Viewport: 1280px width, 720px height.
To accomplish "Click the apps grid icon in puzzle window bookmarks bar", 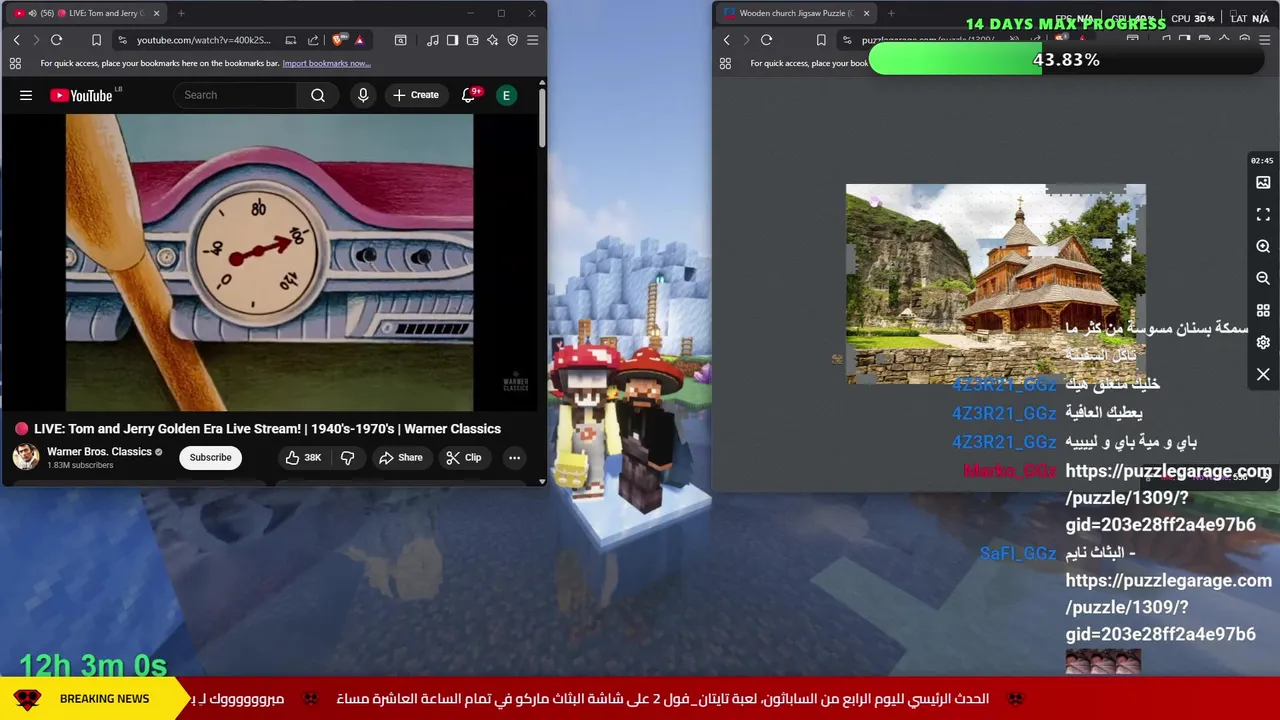I will [x=725, y=63].
